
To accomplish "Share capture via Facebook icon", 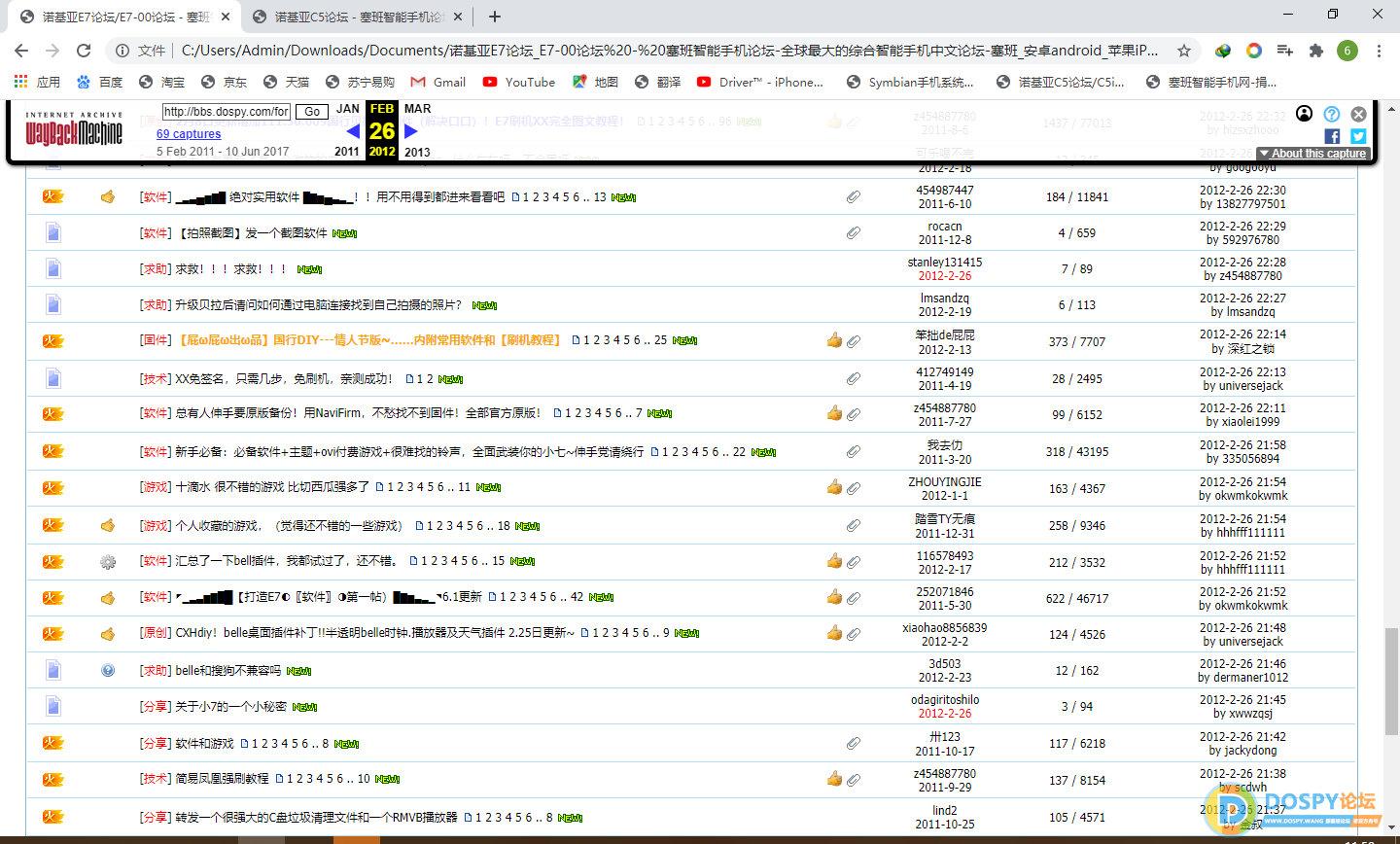I will pos(1332,136).
